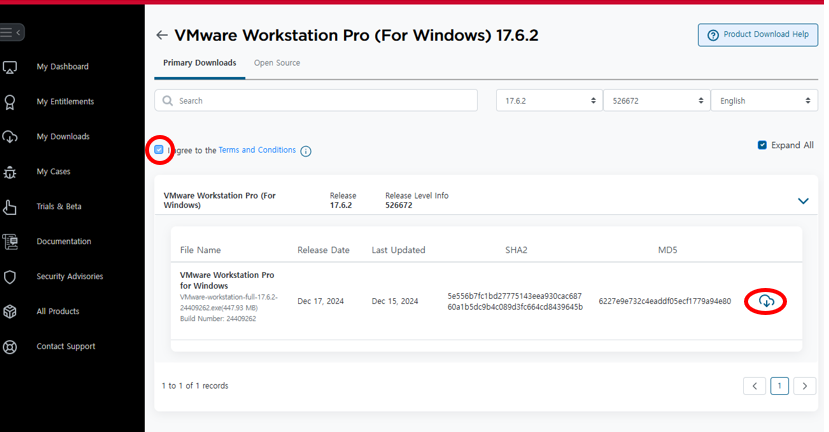Viewport: 829px width, 432px height.
Task: Click the info icon next to Terms and Conditions
Action: [306, 151]
